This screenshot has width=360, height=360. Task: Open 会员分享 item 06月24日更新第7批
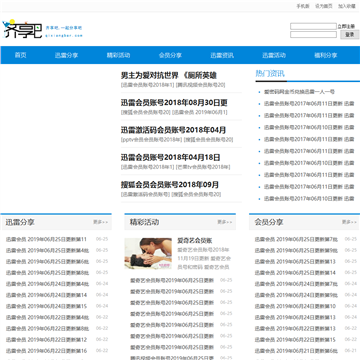point(296,284)
